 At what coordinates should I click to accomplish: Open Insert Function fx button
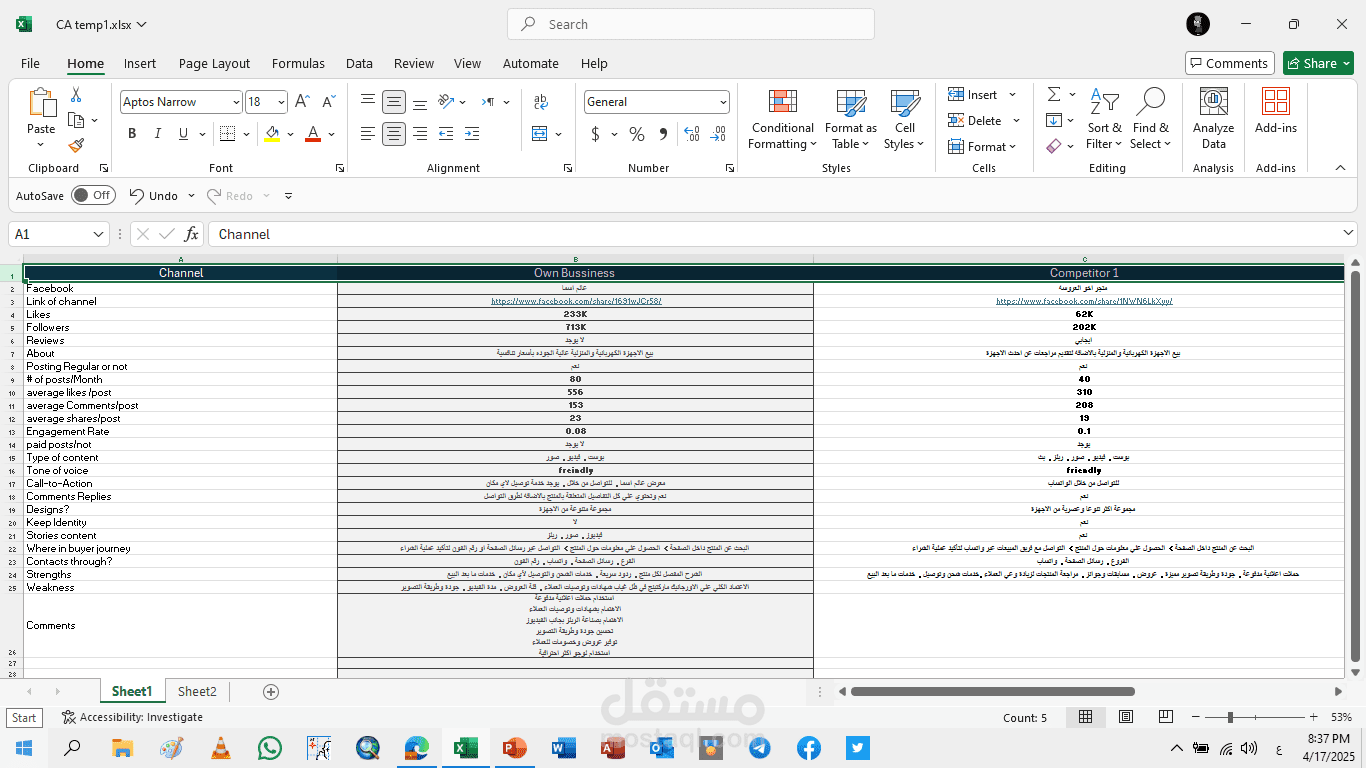tap(191, 234)
